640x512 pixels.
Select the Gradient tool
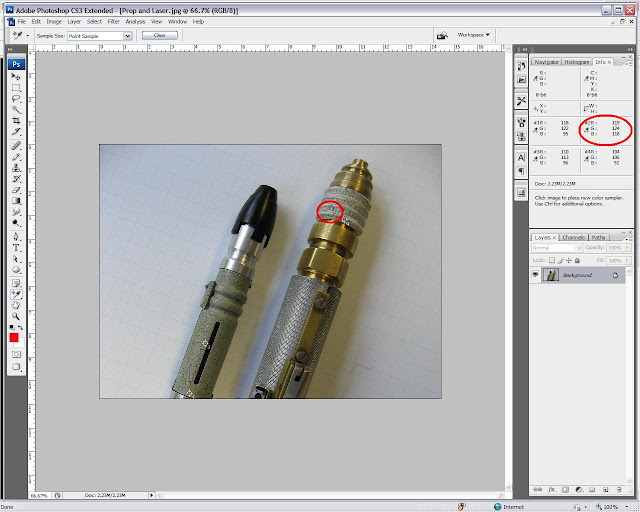16,201
